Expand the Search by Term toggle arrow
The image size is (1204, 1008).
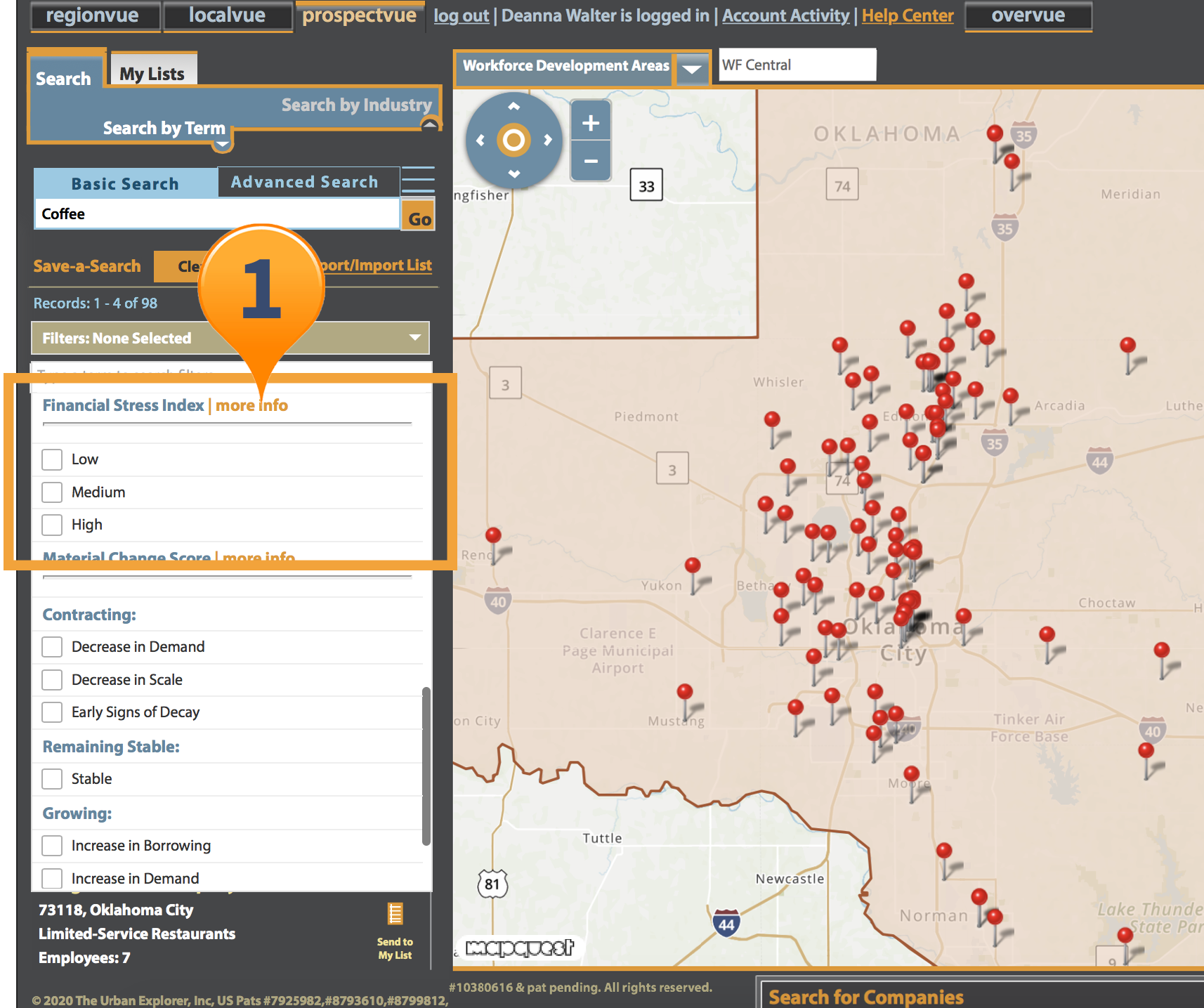(x=223, y=144)
